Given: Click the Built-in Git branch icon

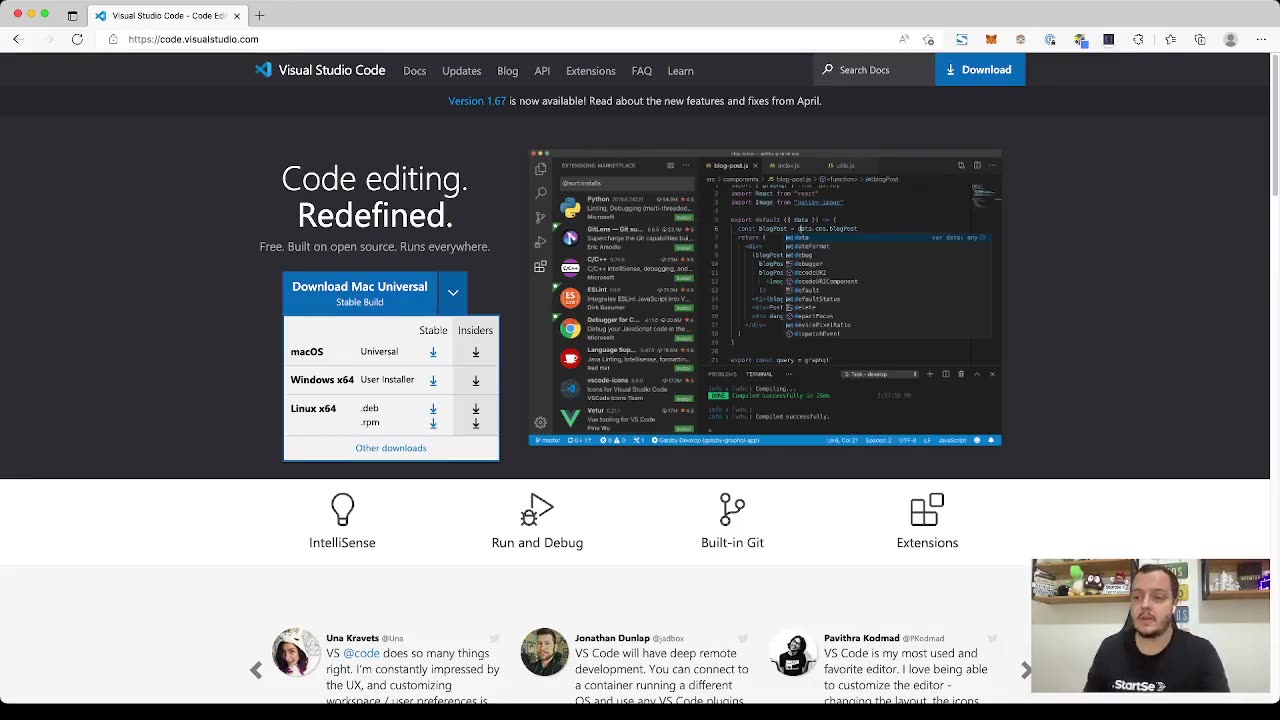Looking at the screenshot, I should [732, 510].
